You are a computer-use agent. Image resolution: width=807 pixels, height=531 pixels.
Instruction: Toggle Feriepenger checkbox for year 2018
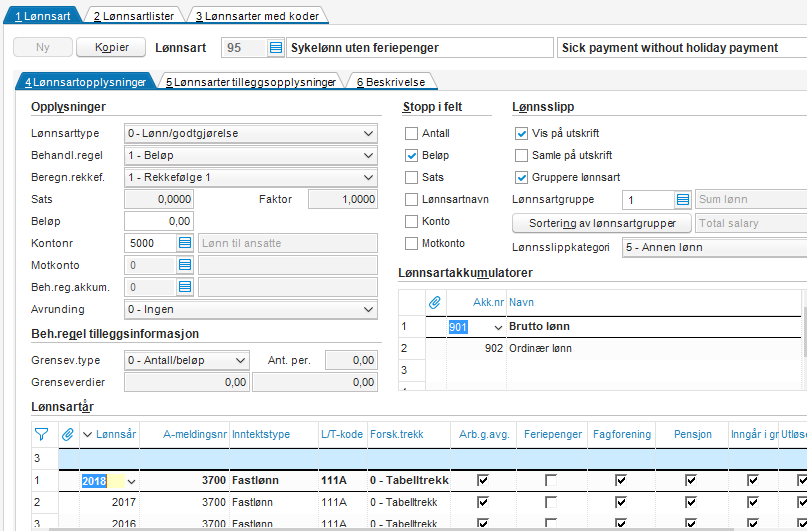pos(551,481)
